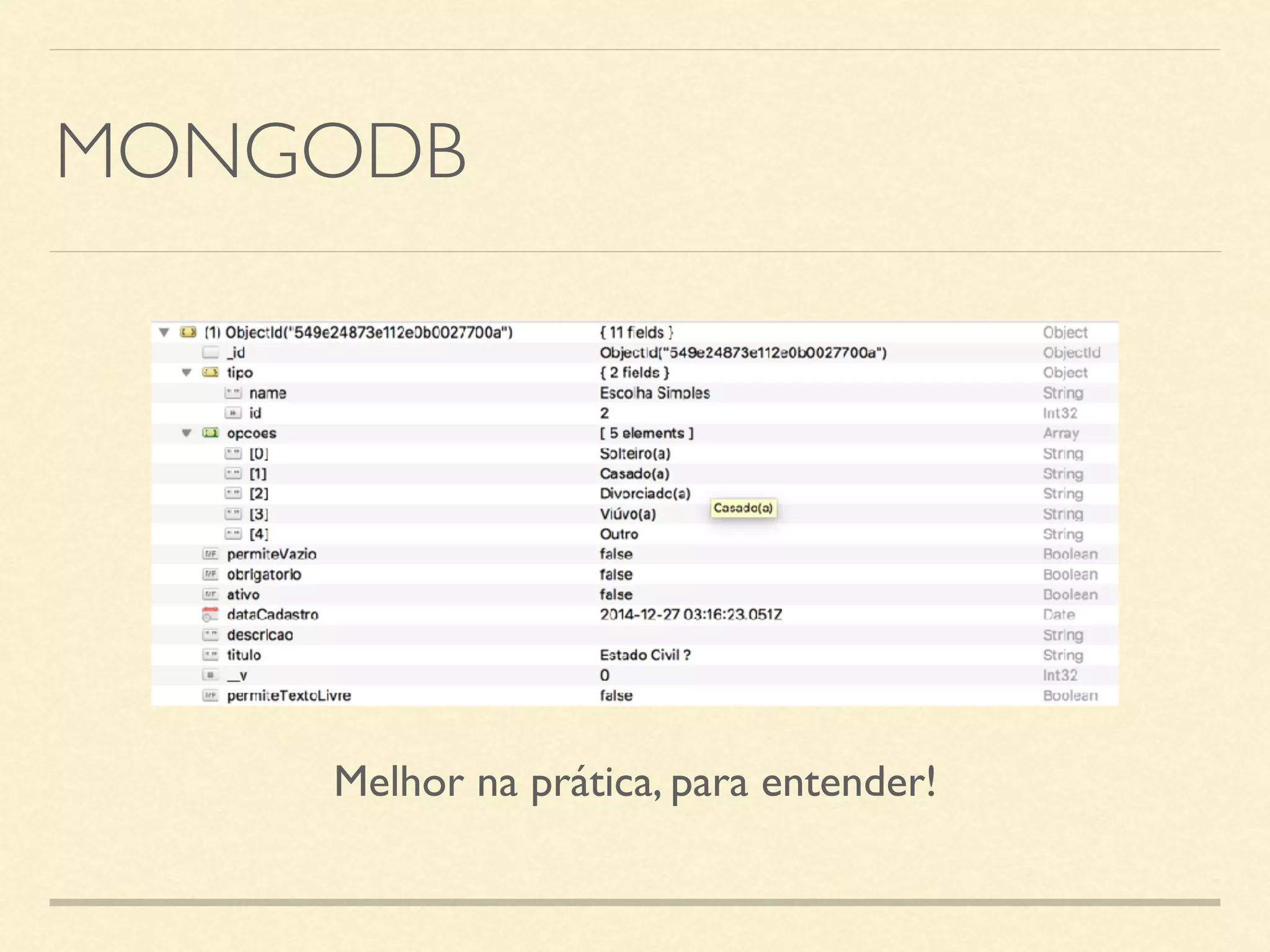
Task: Select the opcoes field name
Action: (x=251, y=433)
